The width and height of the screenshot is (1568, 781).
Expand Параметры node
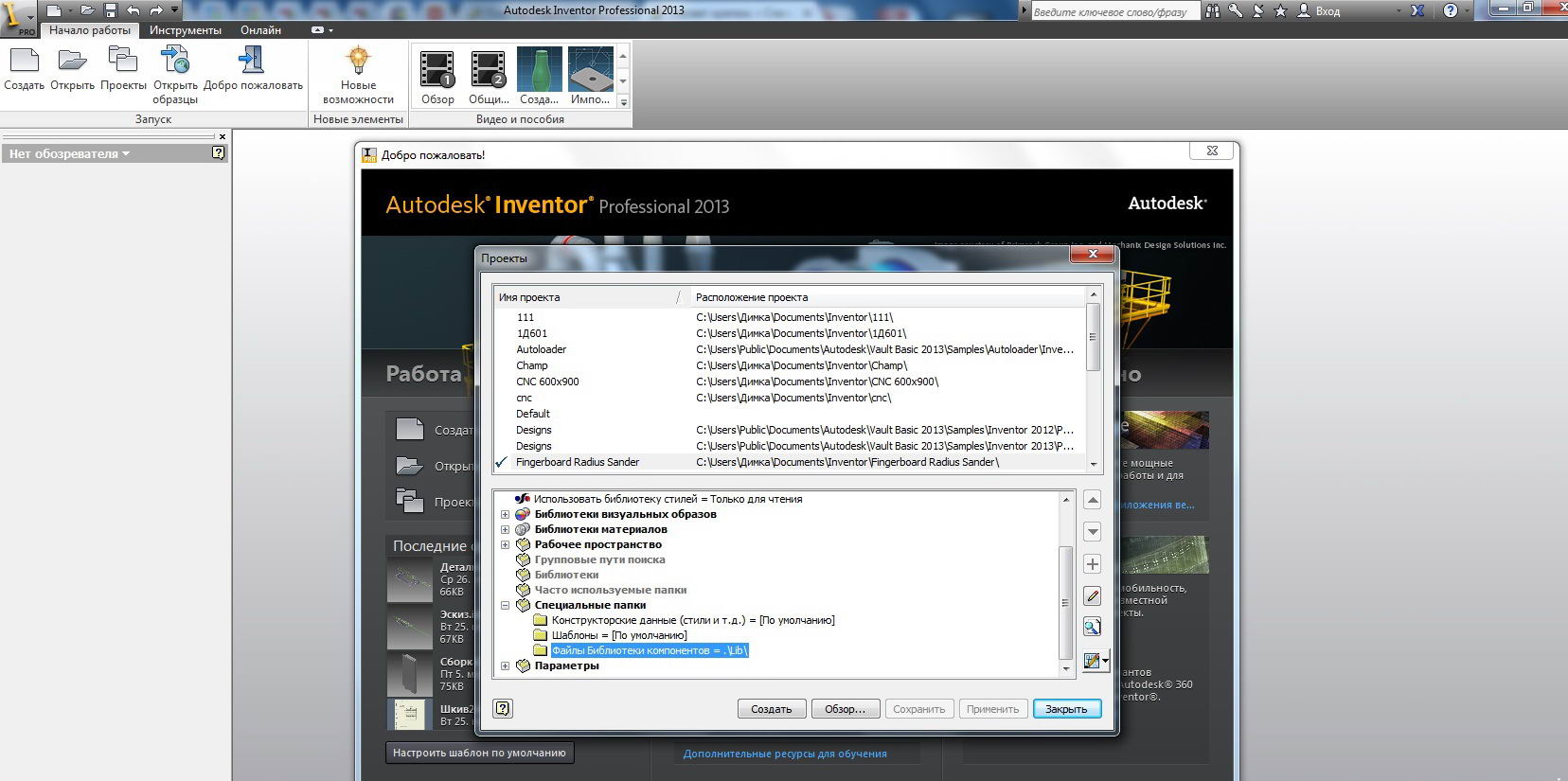click(505, 666)
